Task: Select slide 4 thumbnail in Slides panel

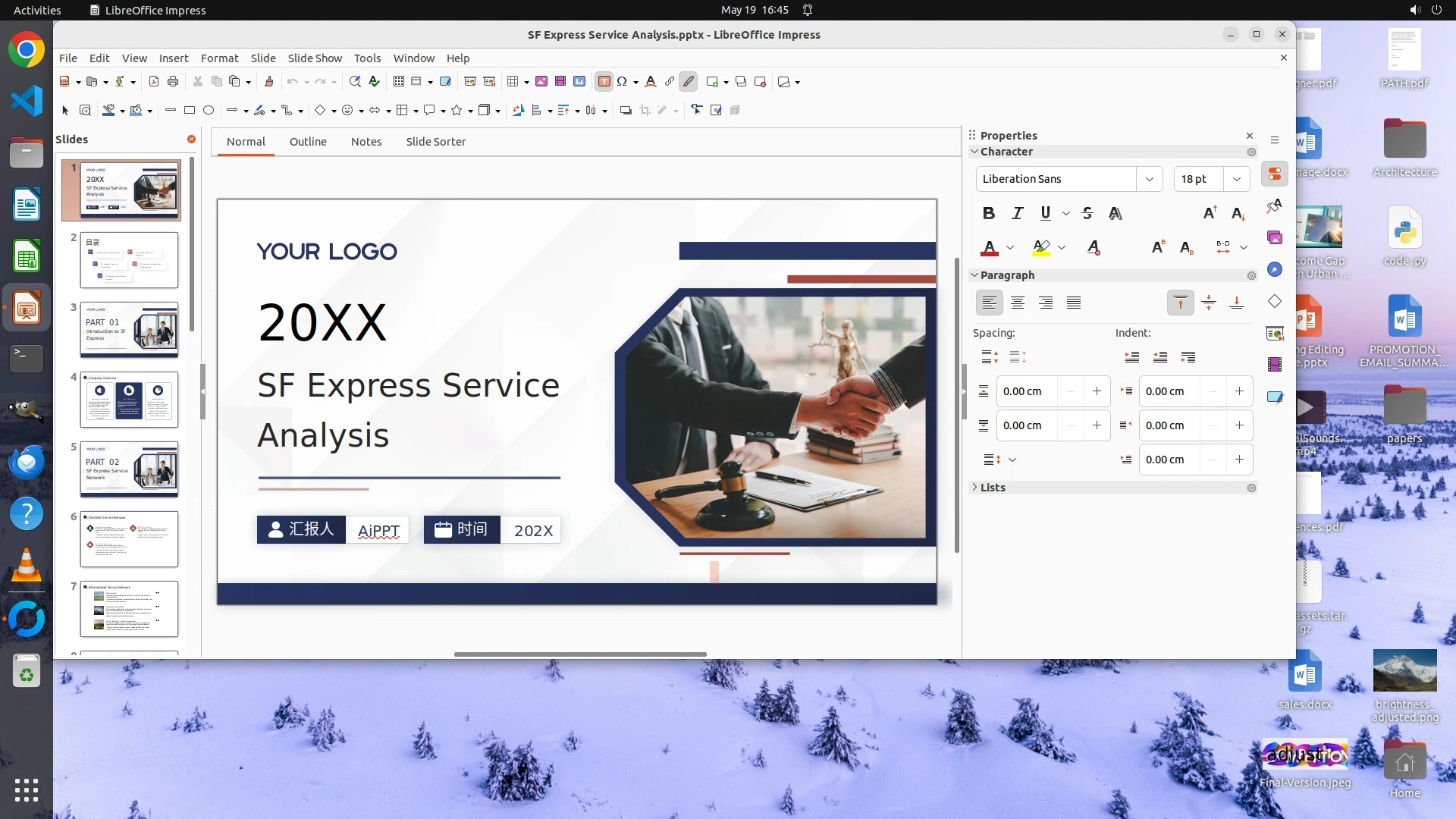Action: (x=129, y=400)
